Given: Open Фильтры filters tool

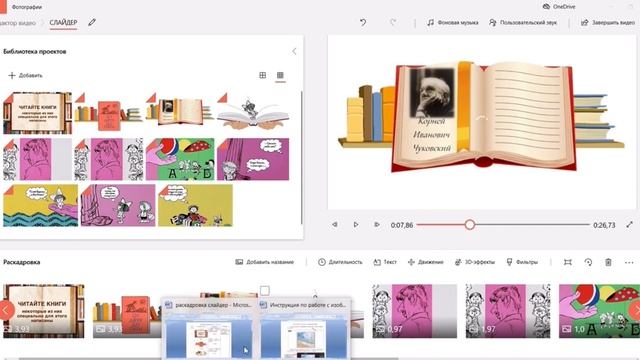Looking at the screenshot, I should click(x=522, y=262).
